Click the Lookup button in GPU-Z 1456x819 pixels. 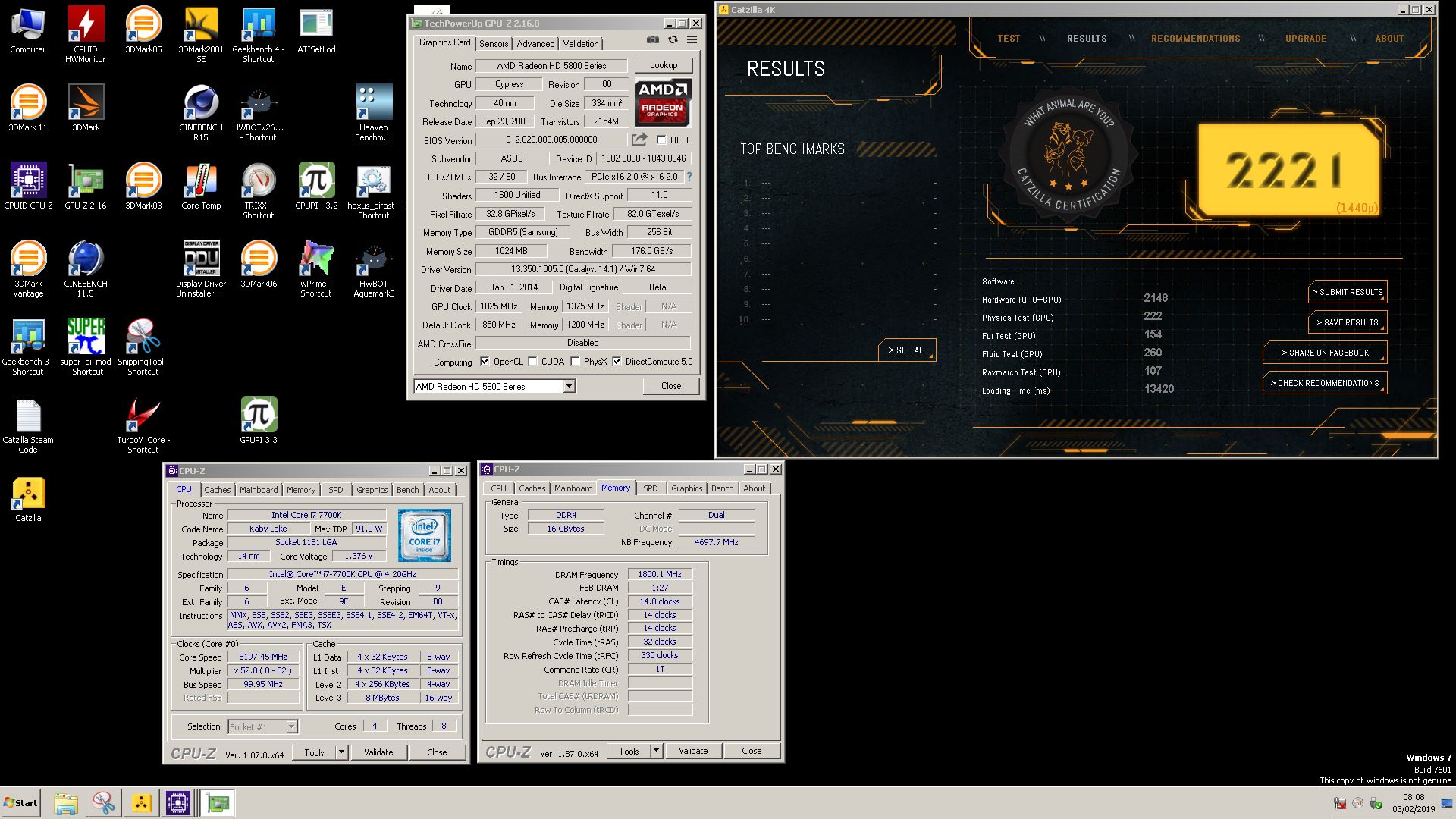coord(664,65)
